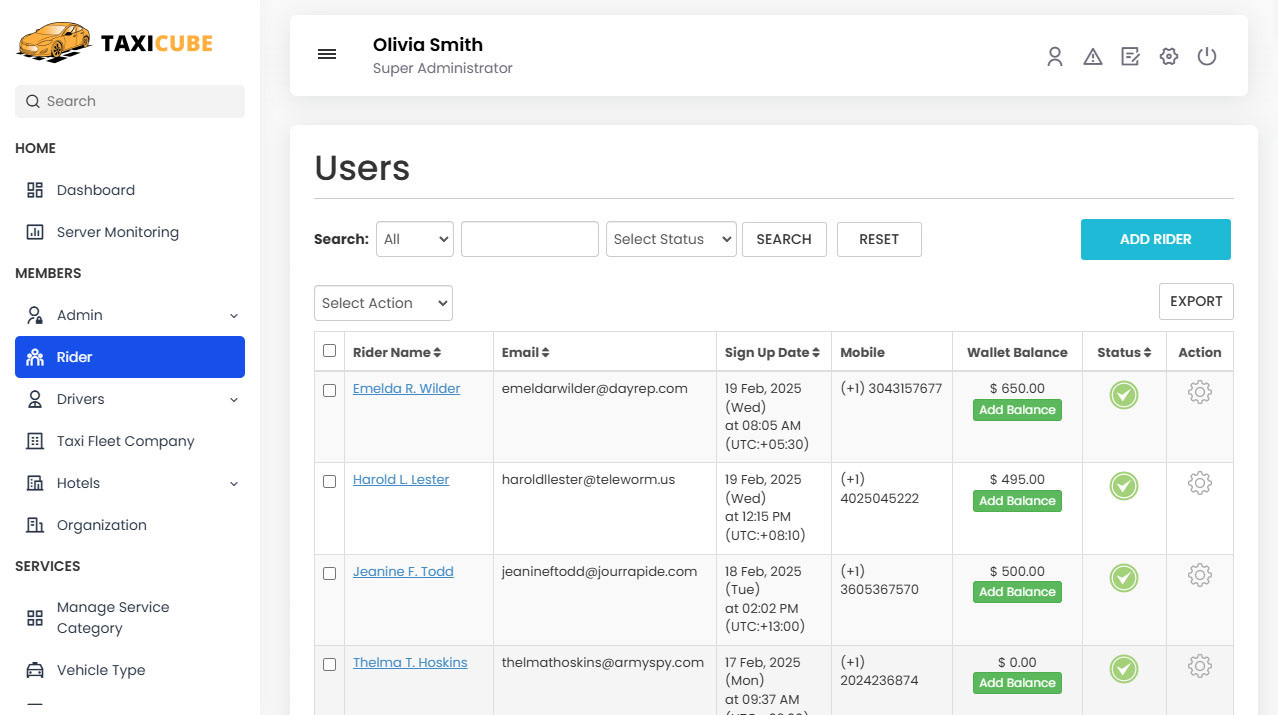Click the warning alerts icon in the header
Image resolution: width=1278 pixels, height=715 pixels.
[x=1092, y=56]
